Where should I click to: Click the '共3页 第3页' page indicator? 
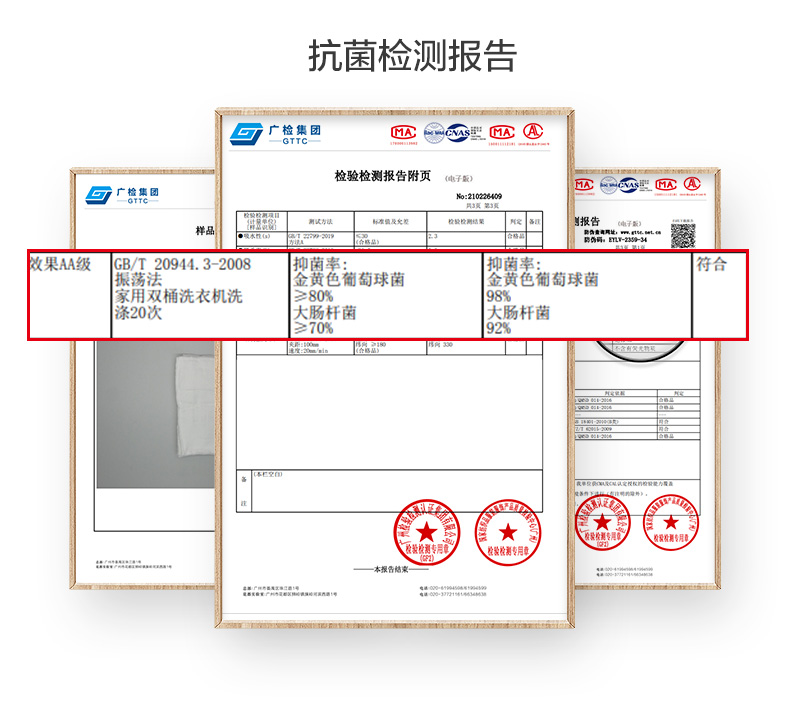tap(482, 206)
